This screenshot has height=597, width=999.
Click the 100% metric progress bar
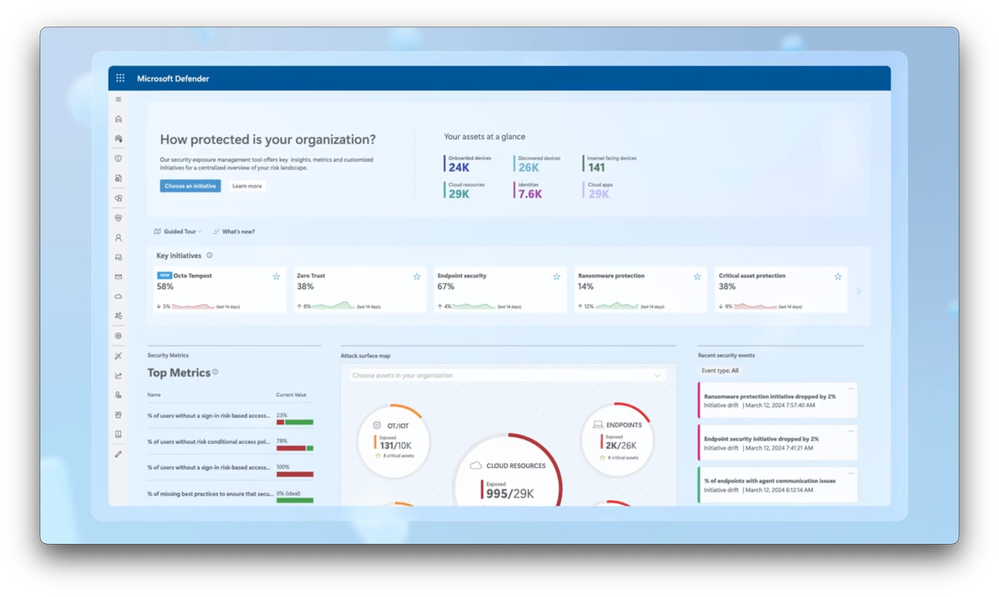click(295, 475)
